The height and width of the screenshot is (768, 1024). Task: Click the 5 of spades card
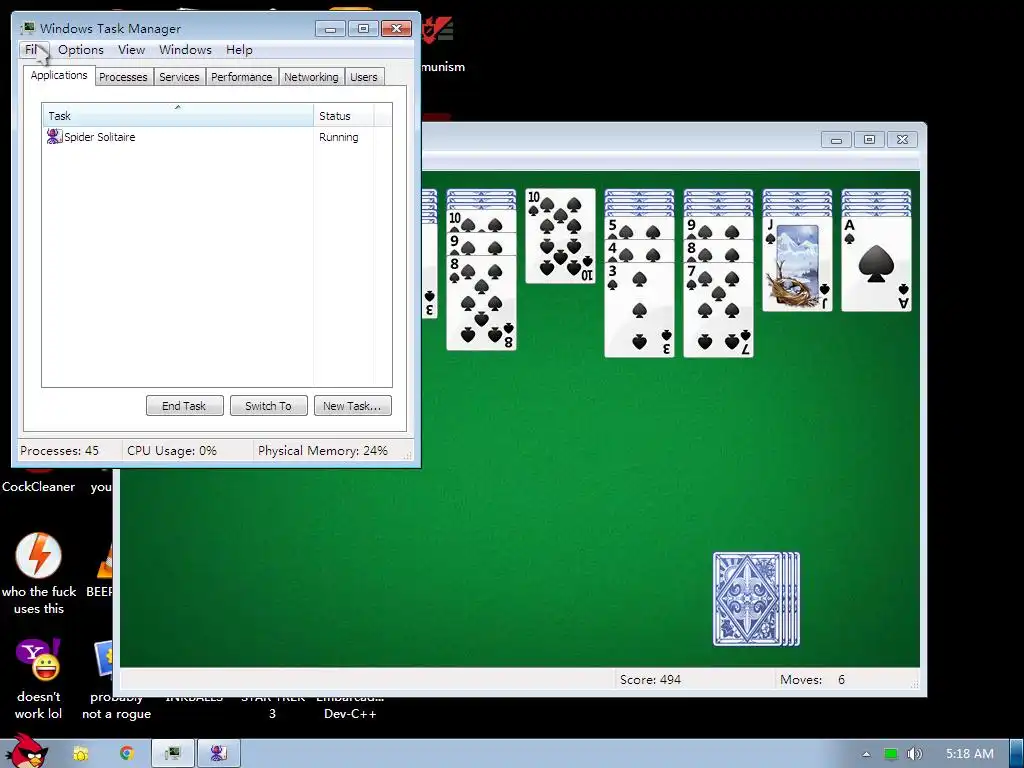[639, 228]
